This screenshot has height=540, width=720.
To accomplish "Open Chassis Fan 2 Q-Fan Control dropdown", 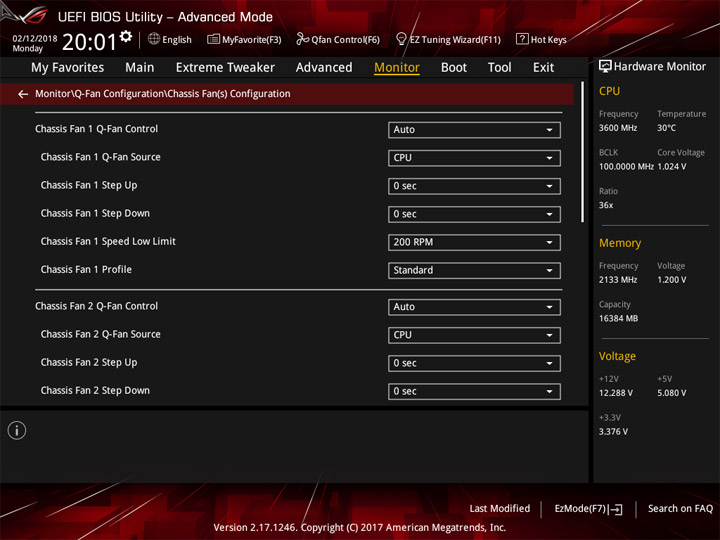I will (x=474, y=307).
